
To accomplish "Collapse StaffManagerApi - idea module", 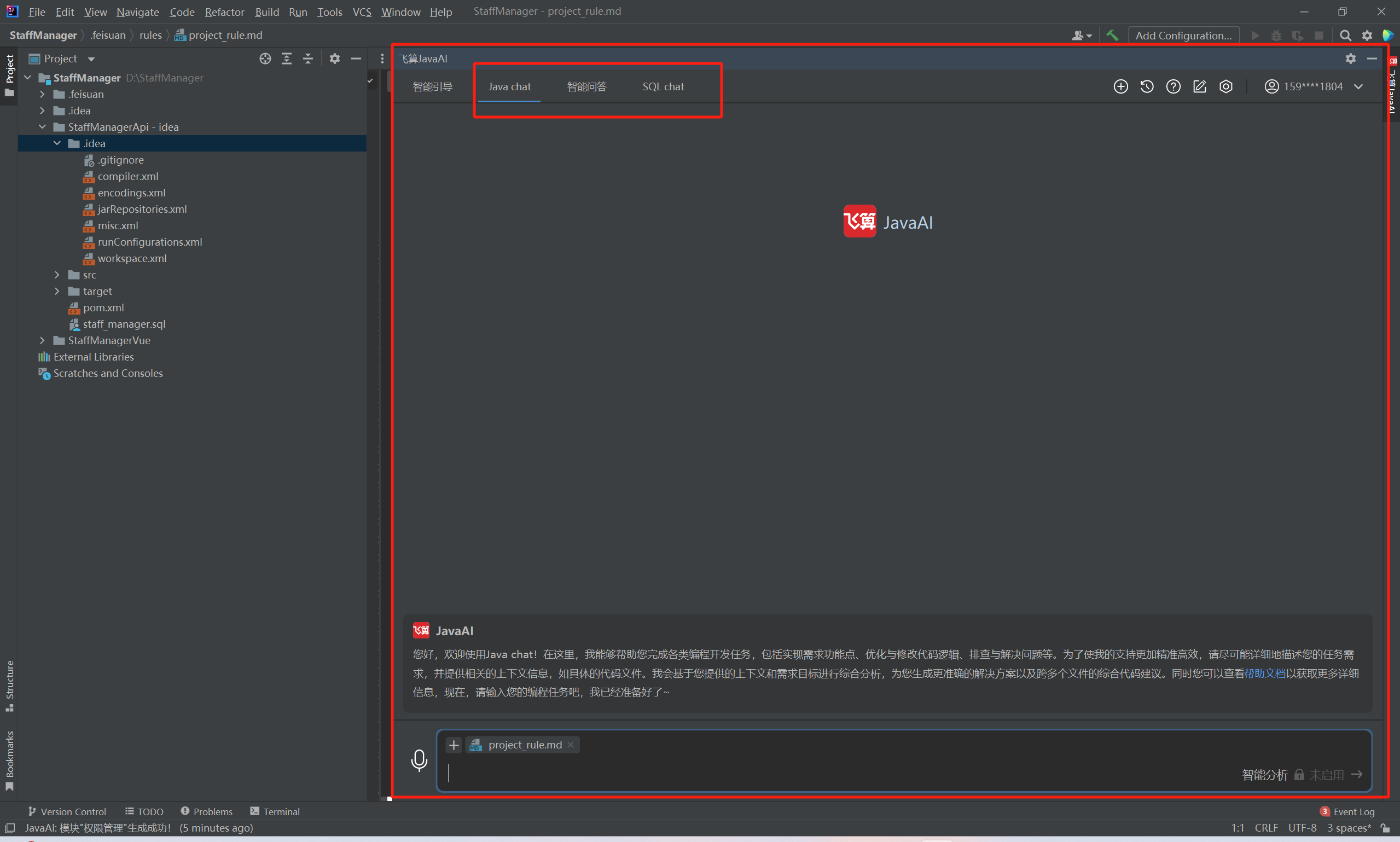I will [42, 127].
